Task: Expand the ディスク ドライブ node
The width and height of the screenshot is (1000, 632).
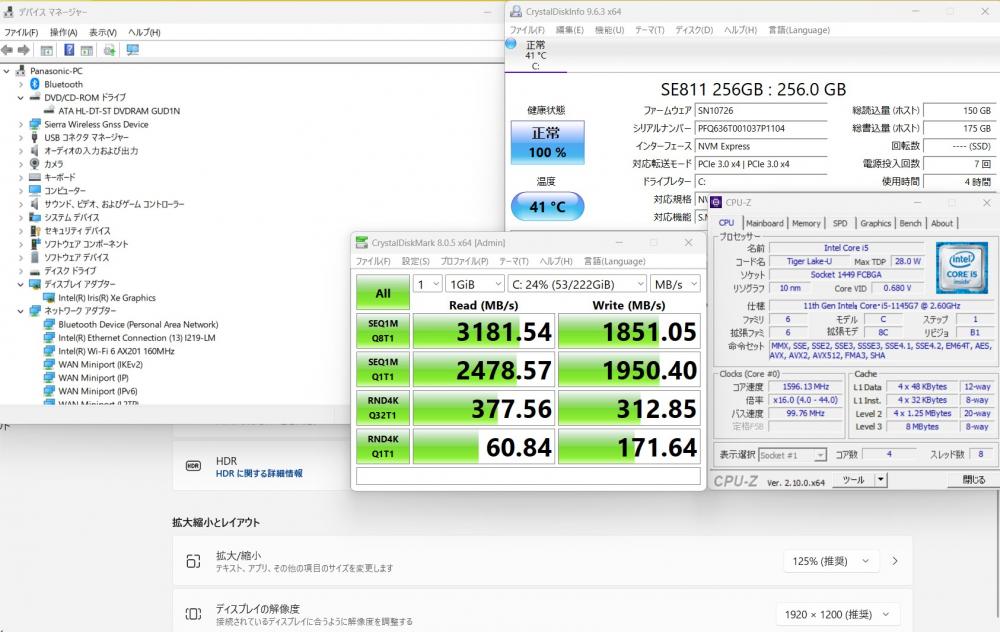Action: [20, 271]
